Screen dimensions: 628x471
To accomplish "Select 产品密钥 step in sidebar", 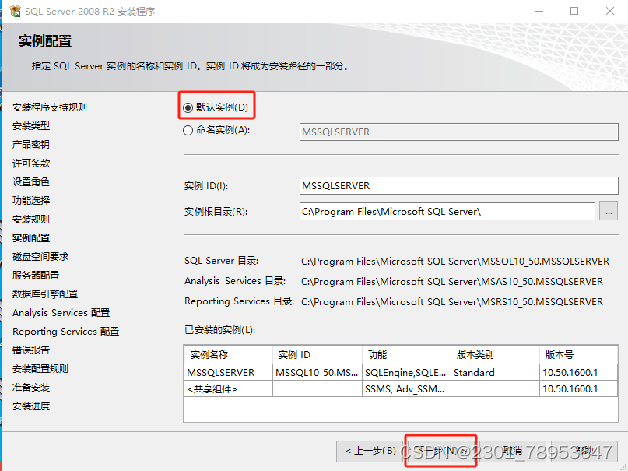I will (31, 144).
